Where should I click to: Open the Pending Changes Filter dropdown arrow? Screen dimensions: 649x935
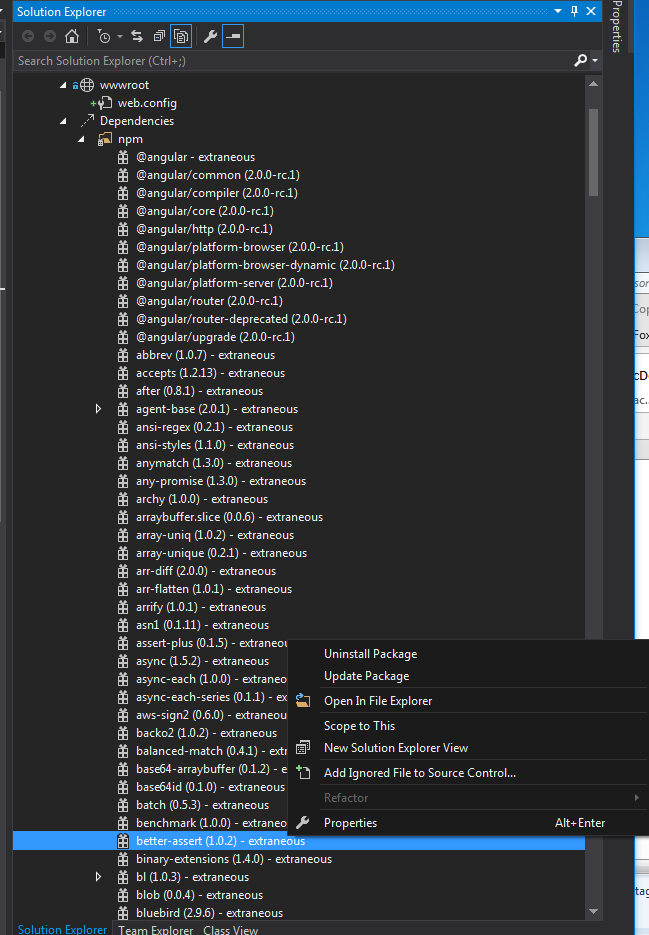(x=120, y=37)
